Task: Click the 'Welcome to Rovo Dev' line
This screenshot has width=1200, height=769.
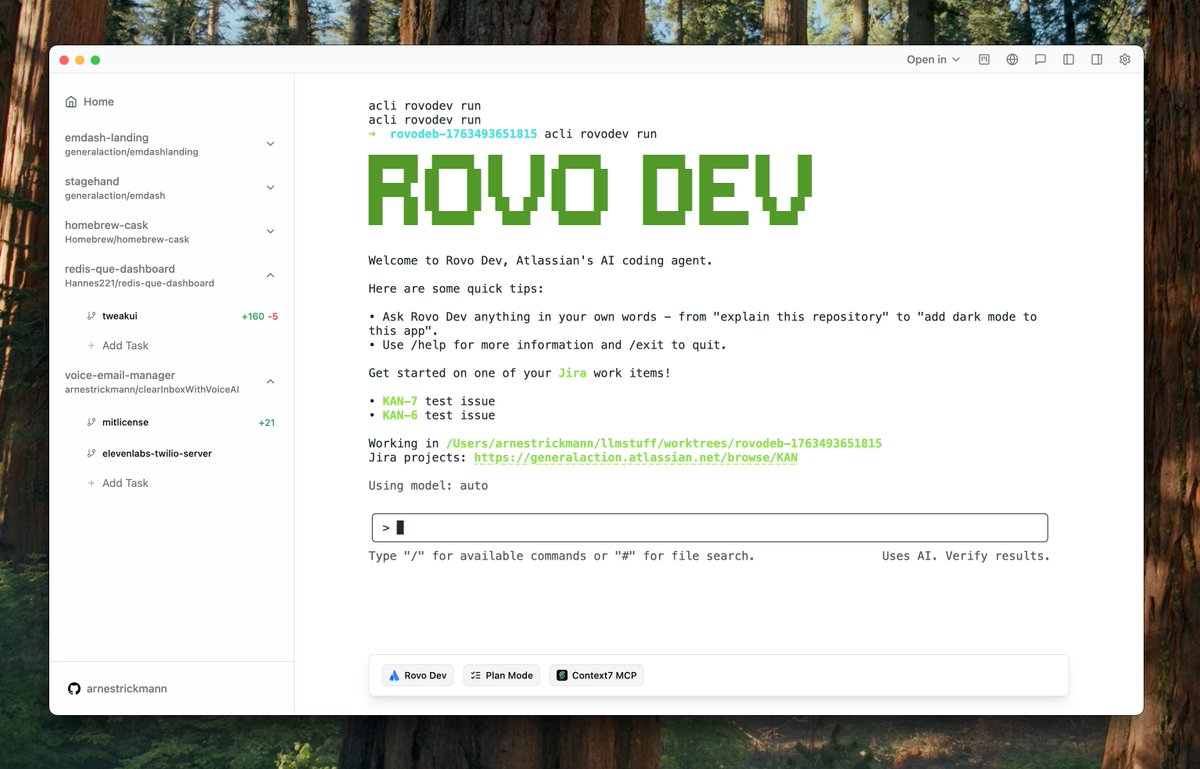Action: pos(540,261)
